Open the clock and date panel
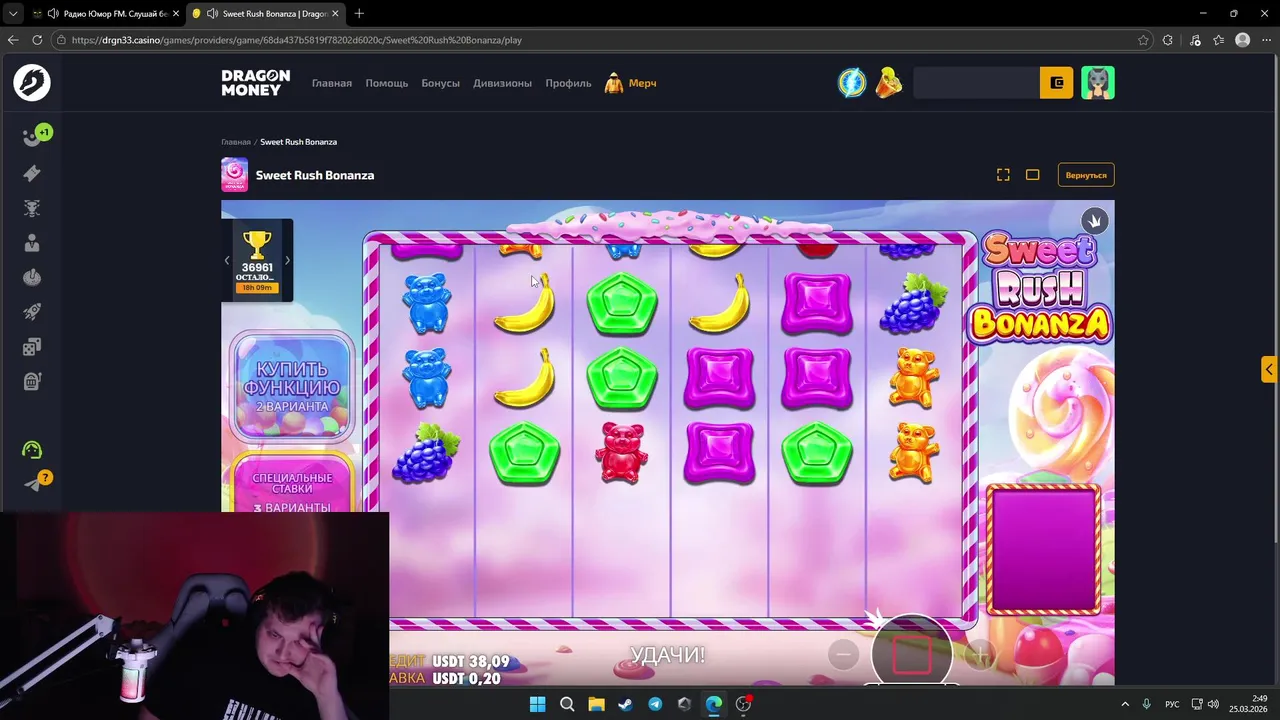 point(1250,704)
